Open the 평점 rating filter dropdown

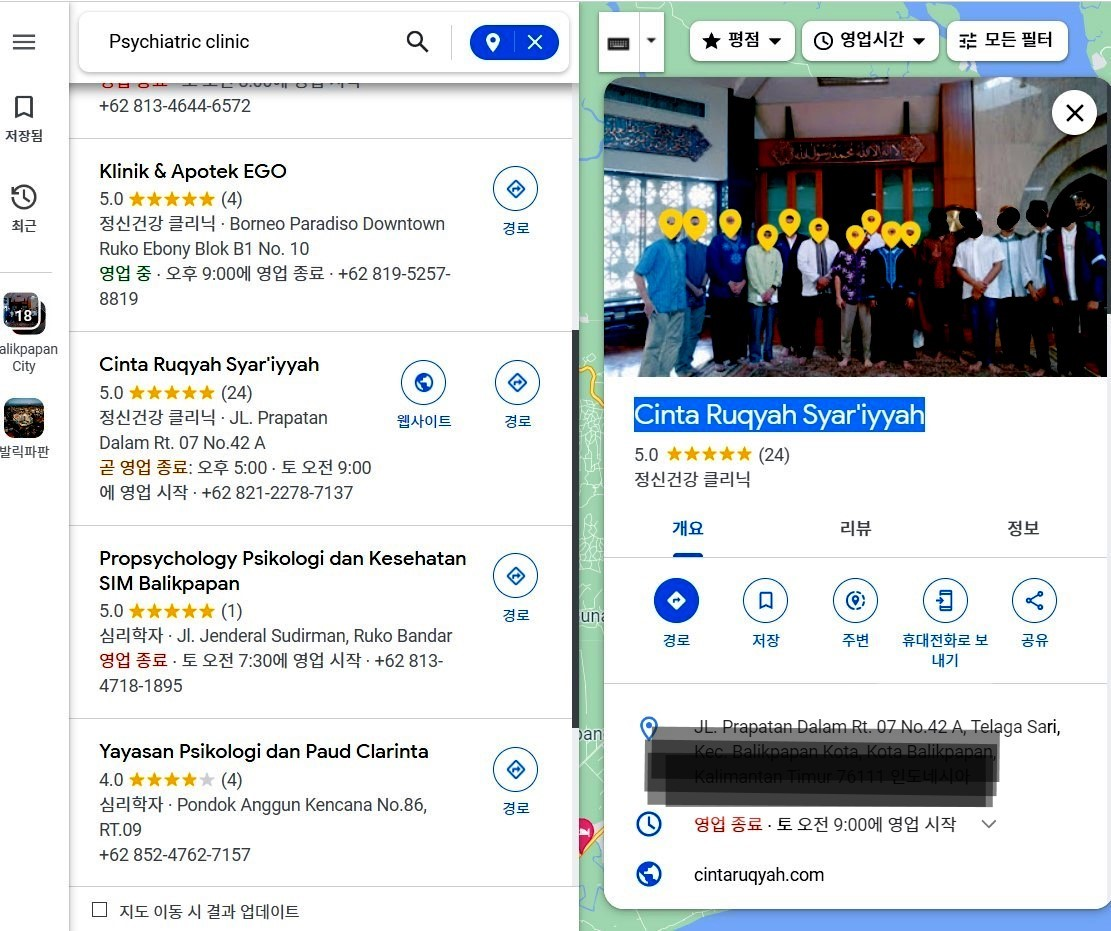coord(742,40)
